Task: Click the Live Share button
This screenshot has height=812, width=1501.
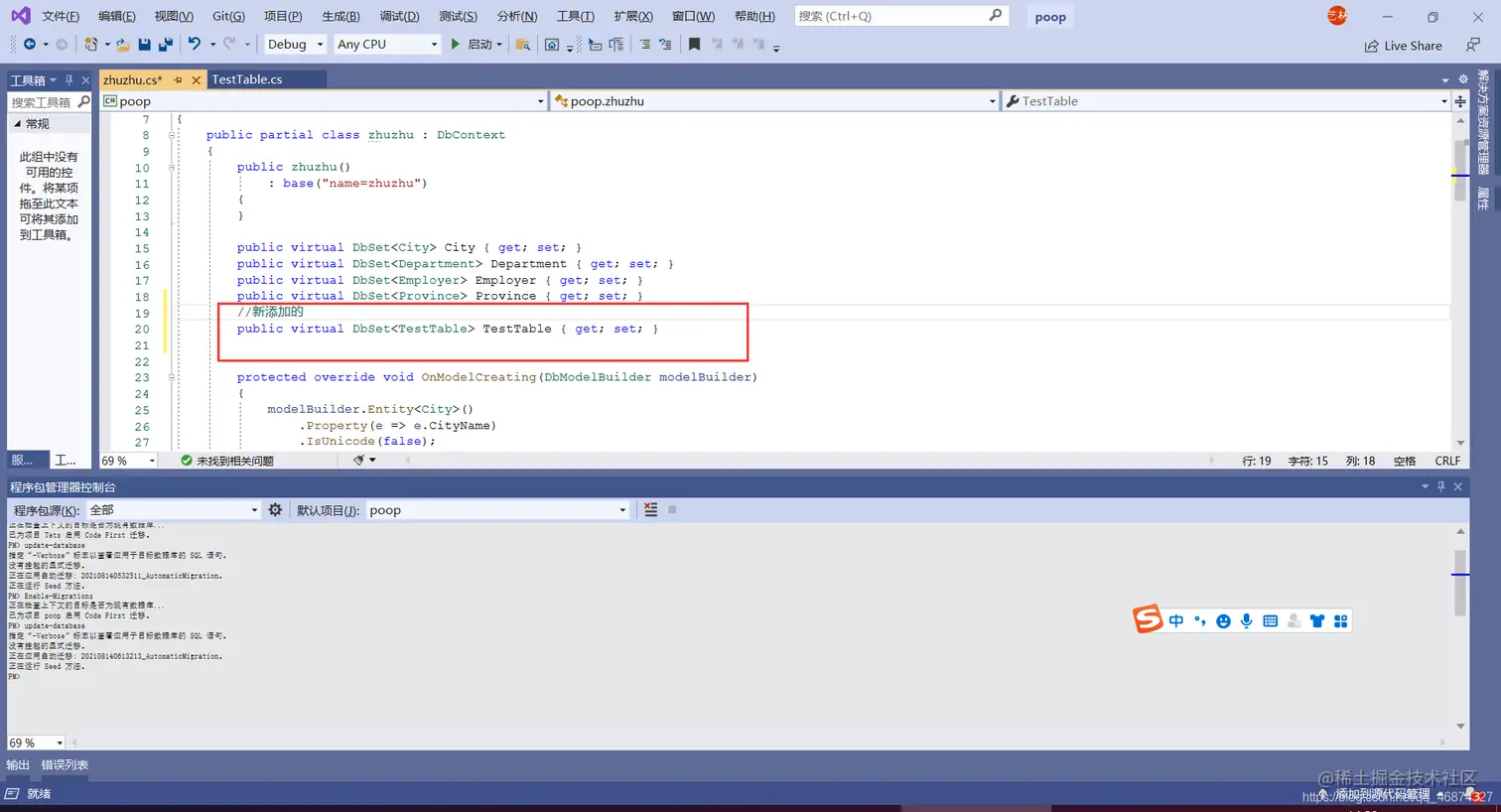Action: 1403,46
